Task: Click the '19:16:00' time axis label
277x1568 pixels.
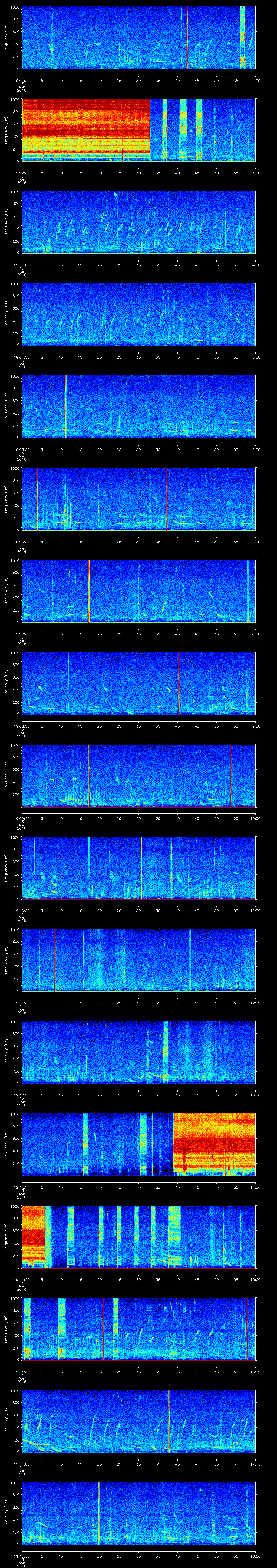Action: 22,1464
